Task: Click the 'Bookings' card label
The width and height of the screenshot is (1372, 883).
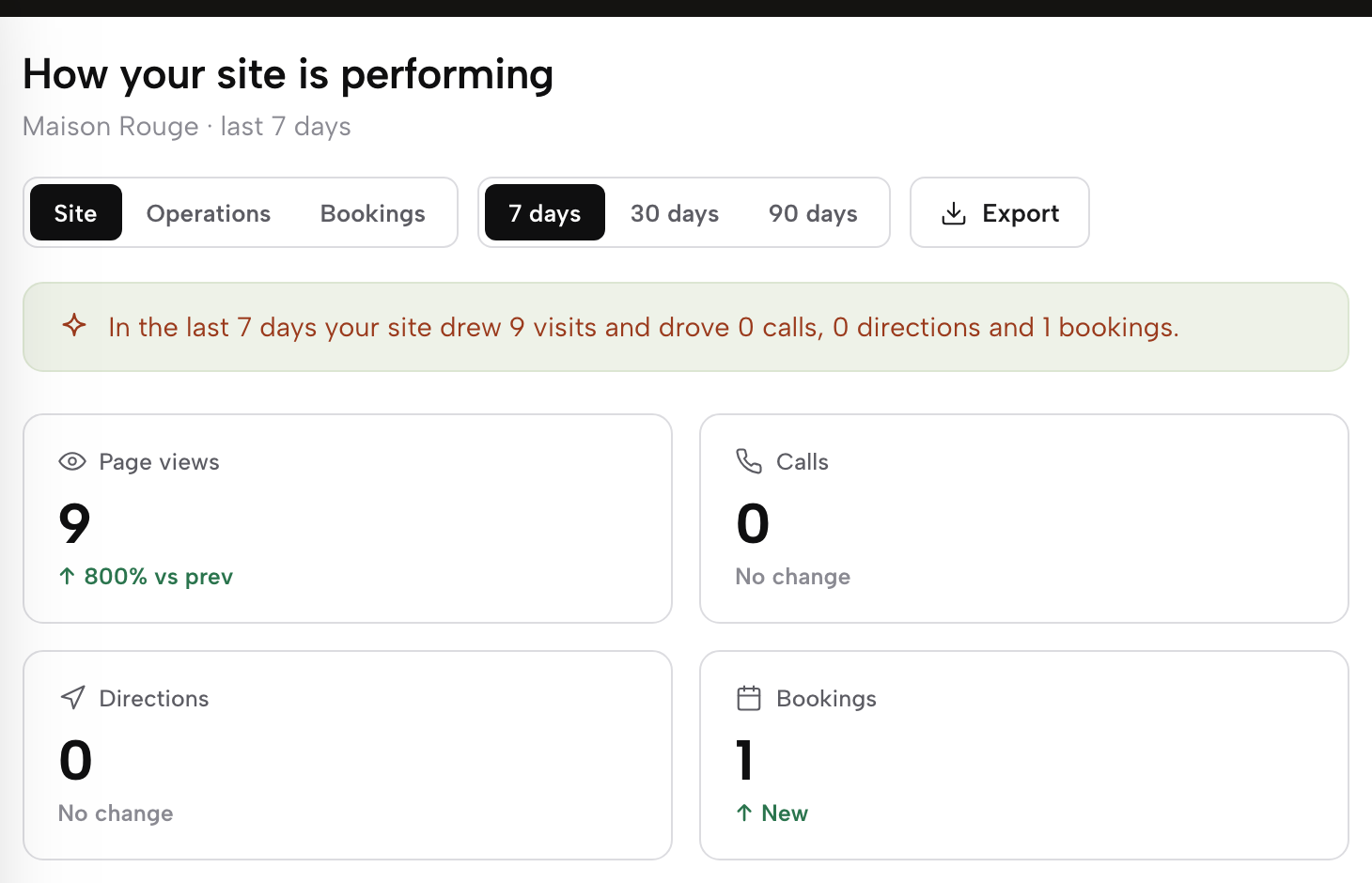Action: [x=827, y=698]
